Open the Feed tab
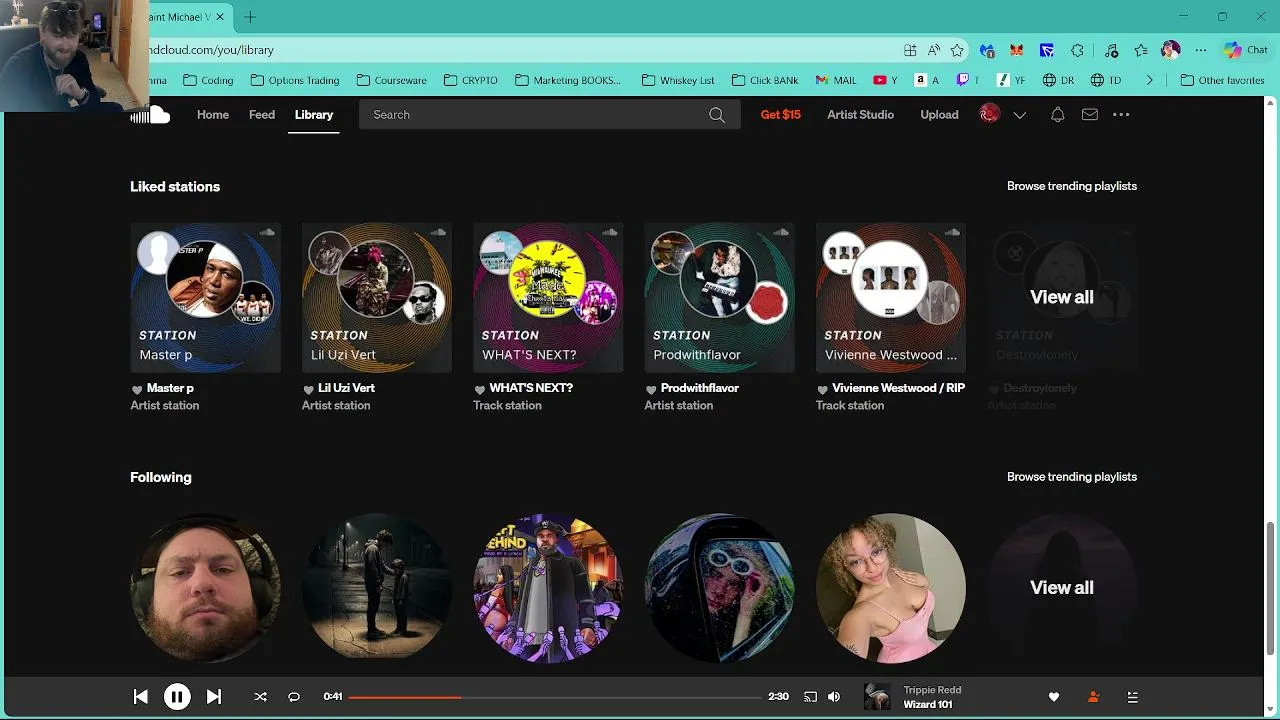This screenshot has width=1280, height=720. (262, 115)
